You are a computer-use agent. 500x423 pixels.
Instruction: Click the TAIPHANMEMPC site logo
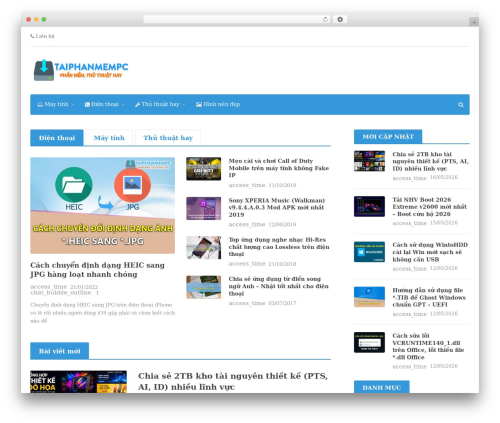tap(81, 70)
